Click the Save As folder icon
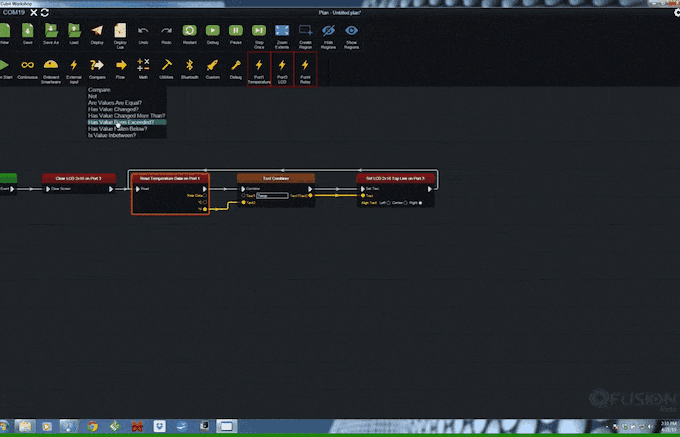Viewport: 680px width, 437px height. click(x=51, y=30)
